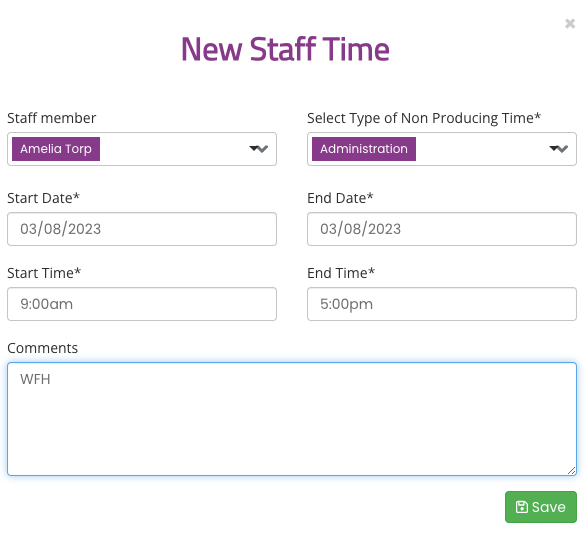Click the floppy disk icon on Save
The height and width of the screenshot is (535, 586).
click(x=521, y=507)
